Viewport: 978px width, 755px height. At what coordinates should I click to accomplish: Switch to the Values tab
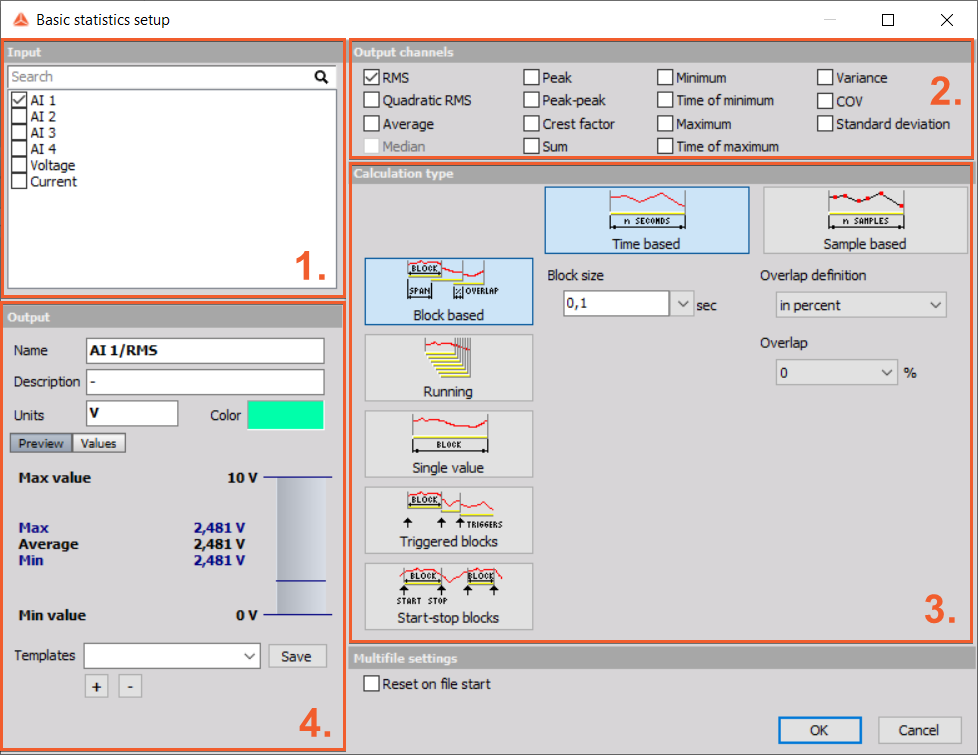click(x=99, y=443)
